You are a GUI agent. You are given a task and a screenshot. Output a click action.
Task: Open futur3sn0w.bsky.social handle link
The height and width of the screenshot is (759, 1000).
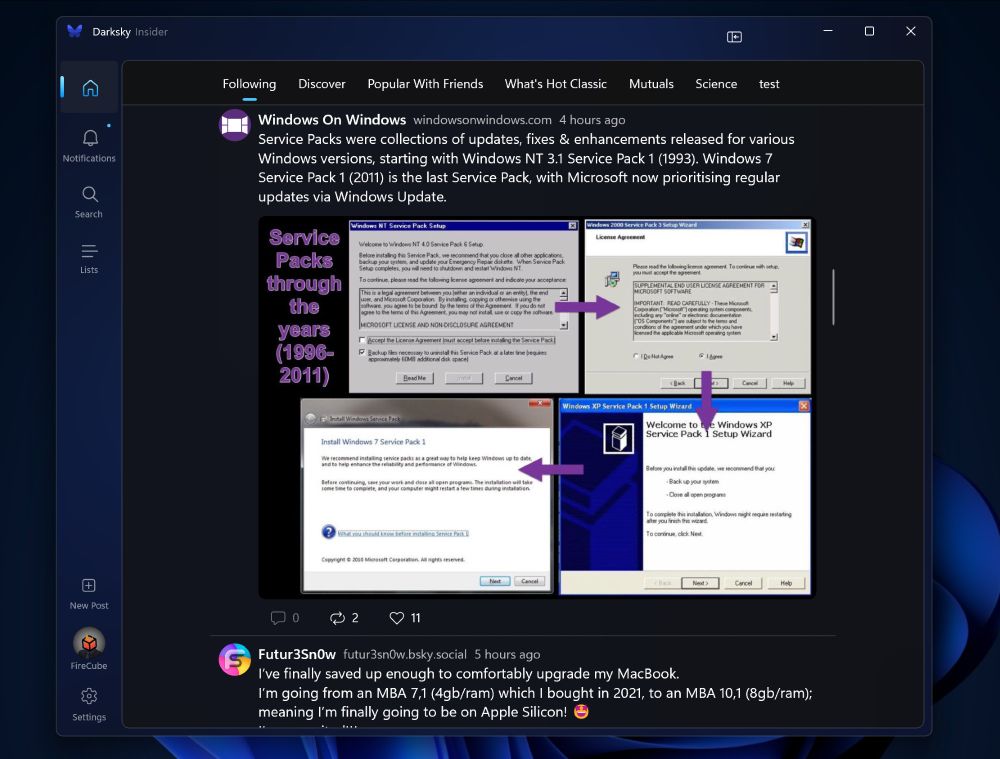(405, 654)
